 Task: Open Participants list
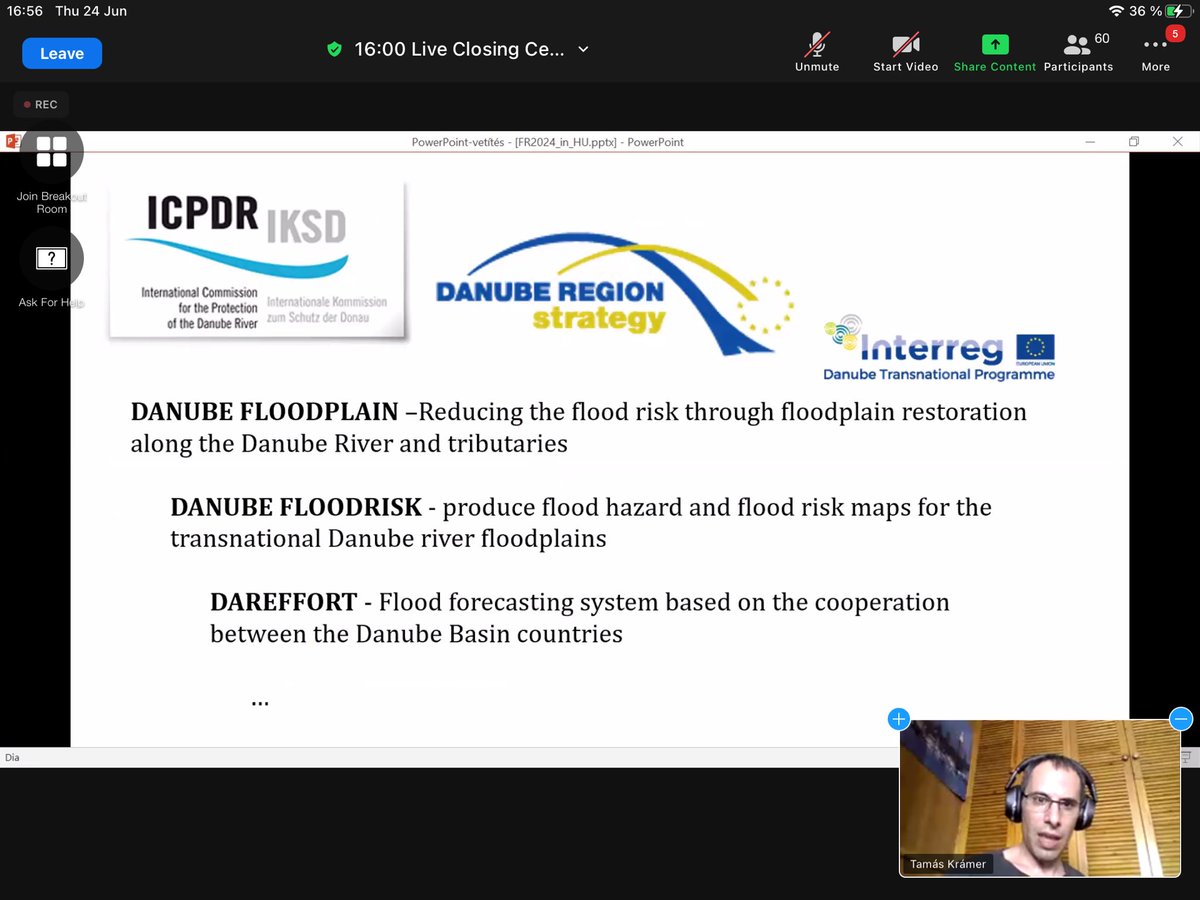[1078, 52]
